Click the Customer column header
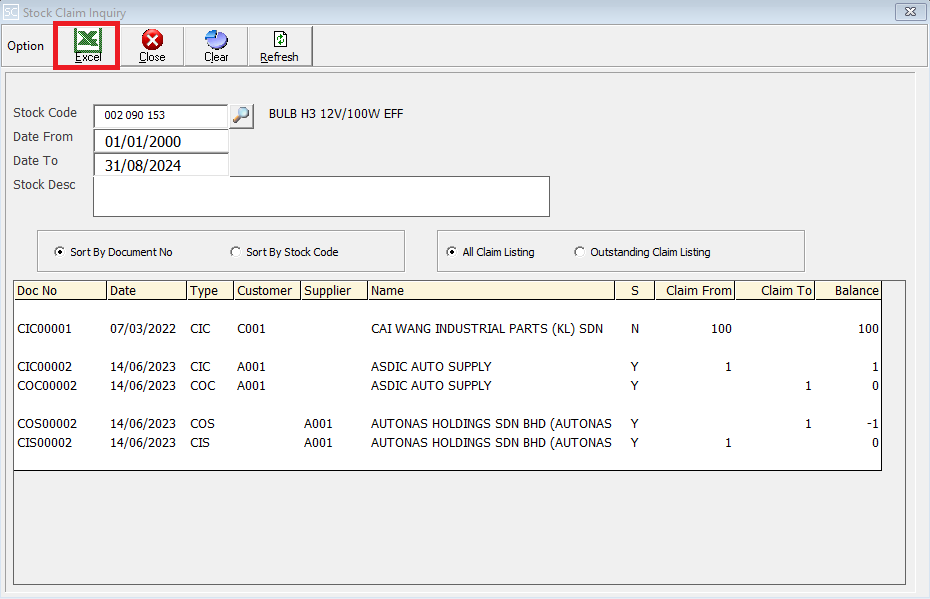 [267, 291]
